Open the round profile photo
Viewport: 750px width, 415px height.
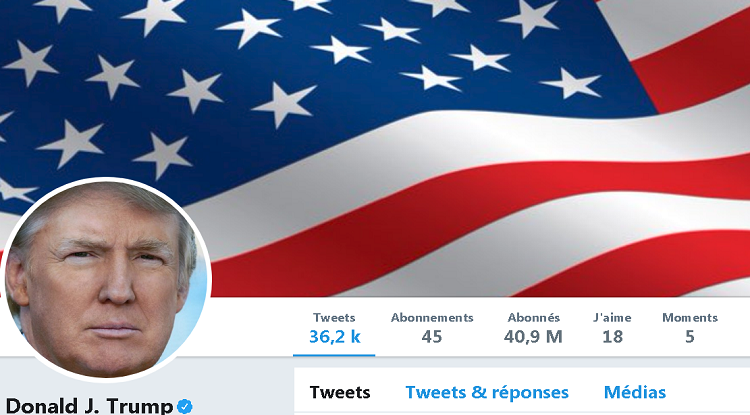[106, 279]
